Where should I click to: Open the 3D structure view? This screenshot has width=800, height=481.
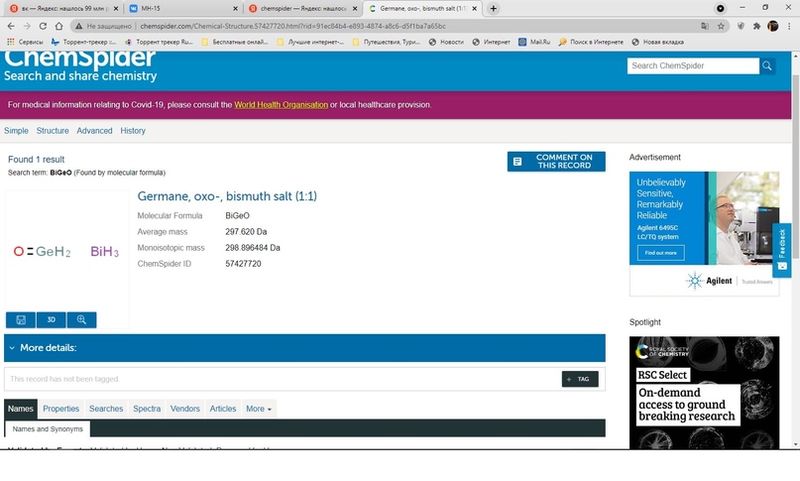pyautogui.click(x=51, y=320)
